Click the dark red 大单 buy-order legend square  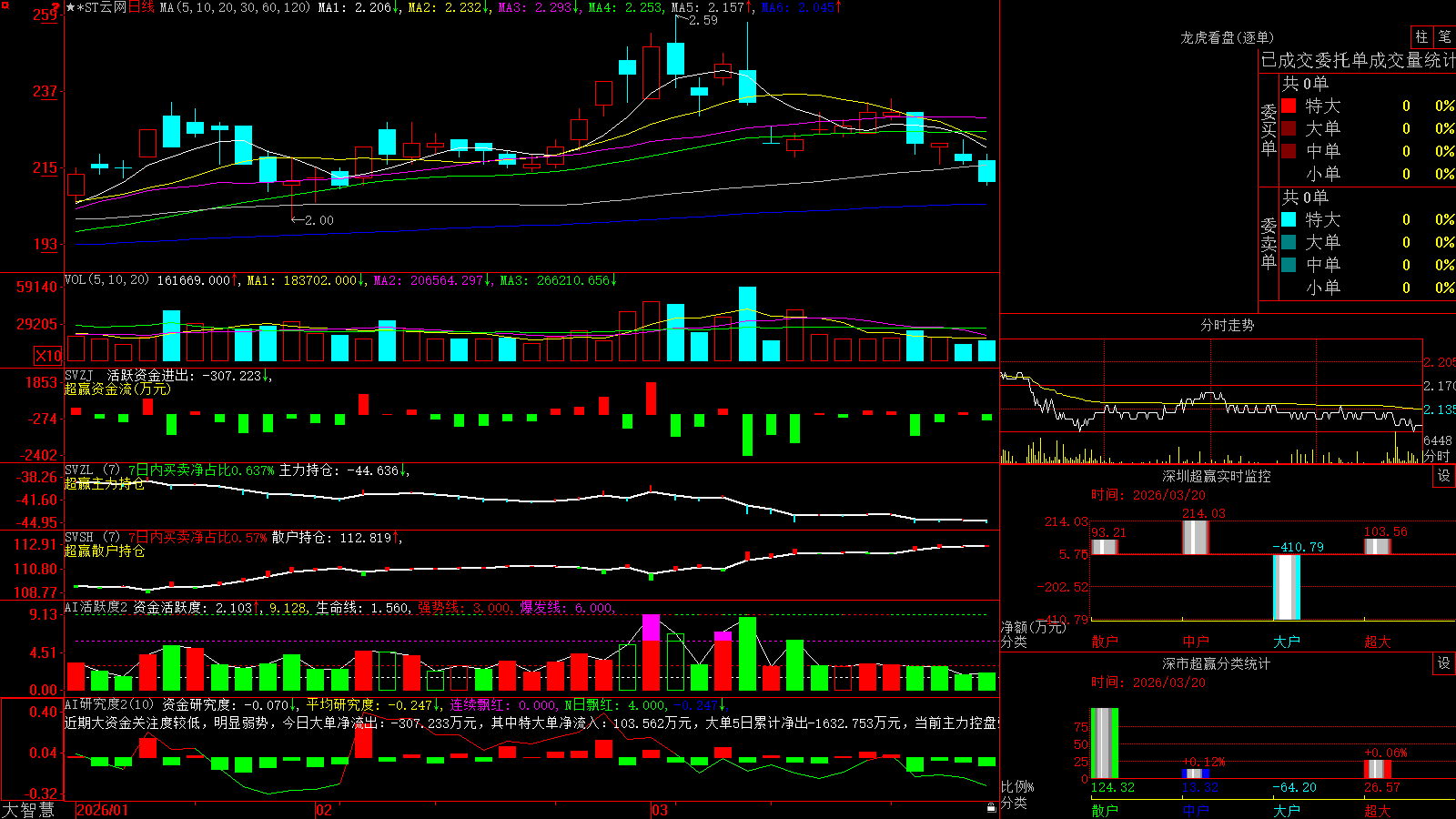pyautogui.click(x=1289, y=128)
